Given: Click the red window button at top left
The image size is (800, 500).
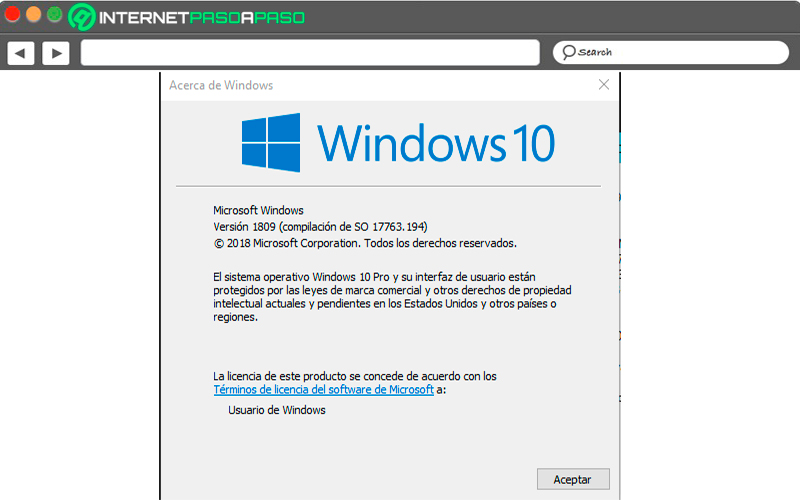Looking at the screenshot, I should point(12,14).
